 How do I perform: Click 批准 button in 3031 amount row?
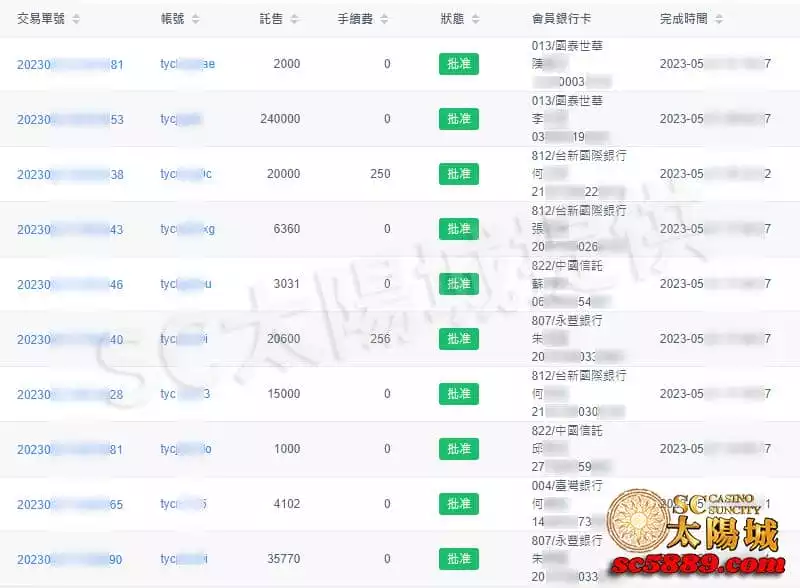coord(459,284)
